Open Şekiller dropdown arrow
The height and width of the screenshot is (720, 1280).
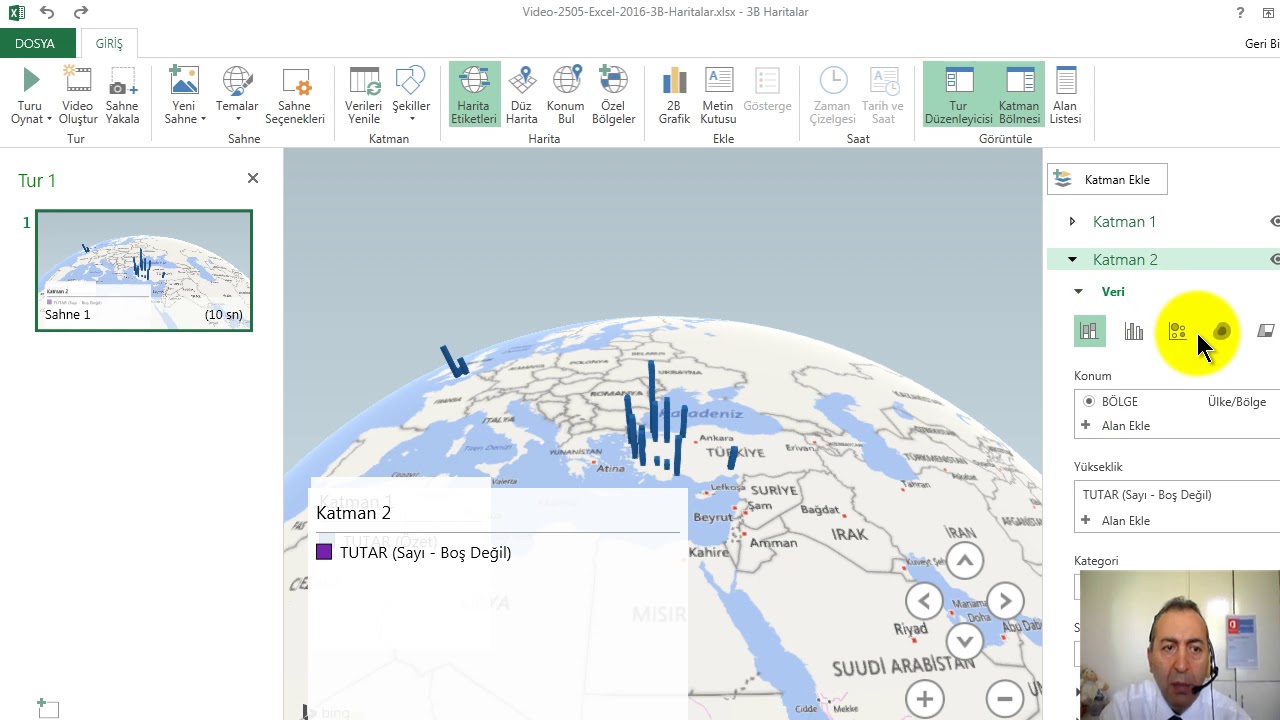[x=411, y=120]
